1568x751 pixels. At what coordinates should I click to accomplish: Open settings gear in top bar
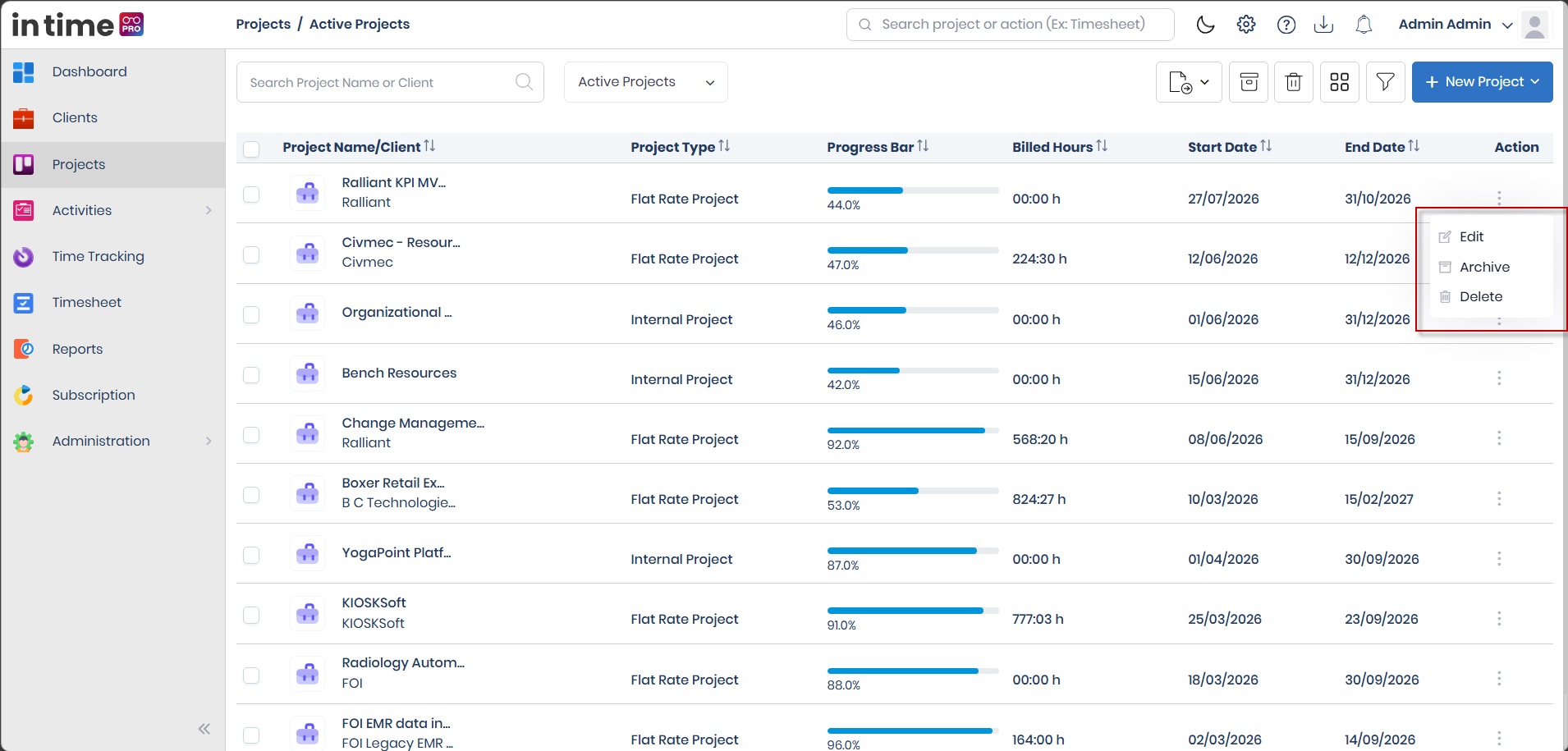pos(1246,25)
